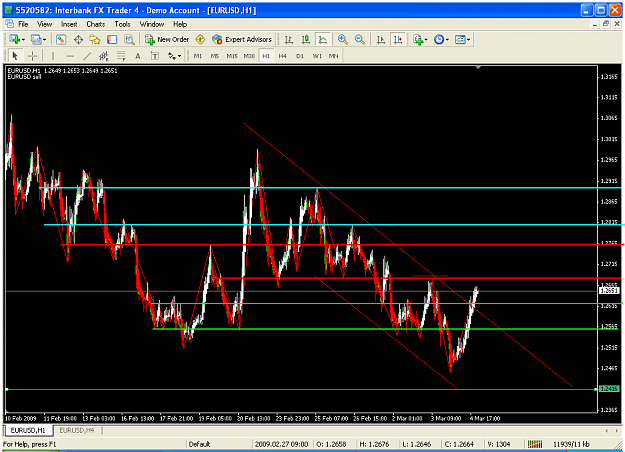Click the connection status bars icon
The width and height of the screenshot is (625, 452).
click(x=535, y=444)
